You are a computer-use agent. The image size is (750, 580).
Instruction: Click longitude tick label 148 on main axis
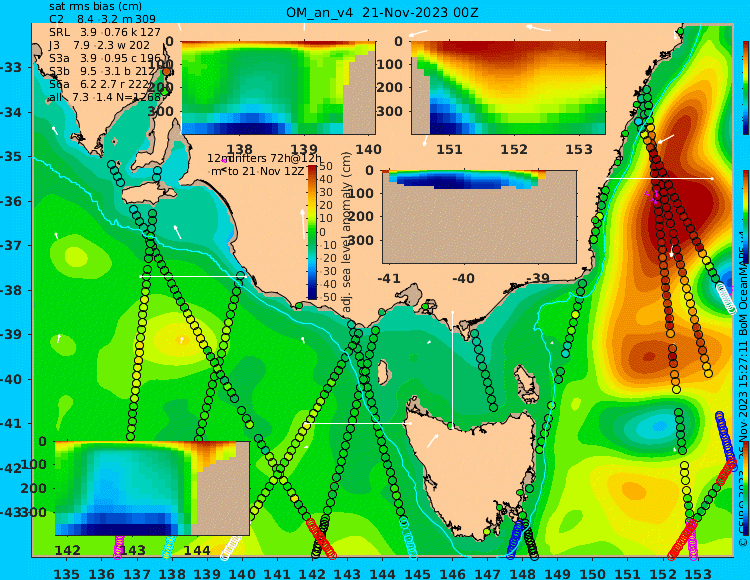[x=523, y=573]
